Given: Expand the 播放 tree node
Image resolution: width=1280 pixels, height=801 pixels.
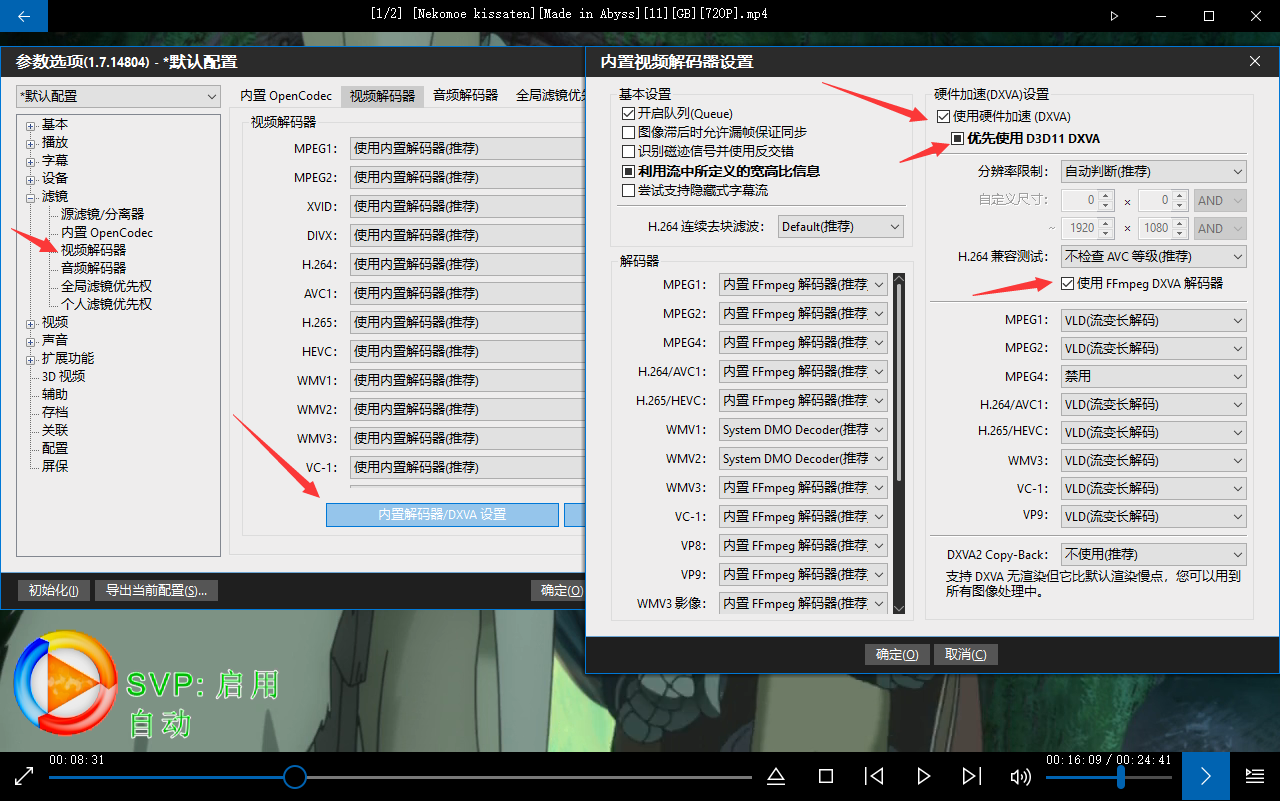Looking at the screenshot, I should [x=31, y=143].
